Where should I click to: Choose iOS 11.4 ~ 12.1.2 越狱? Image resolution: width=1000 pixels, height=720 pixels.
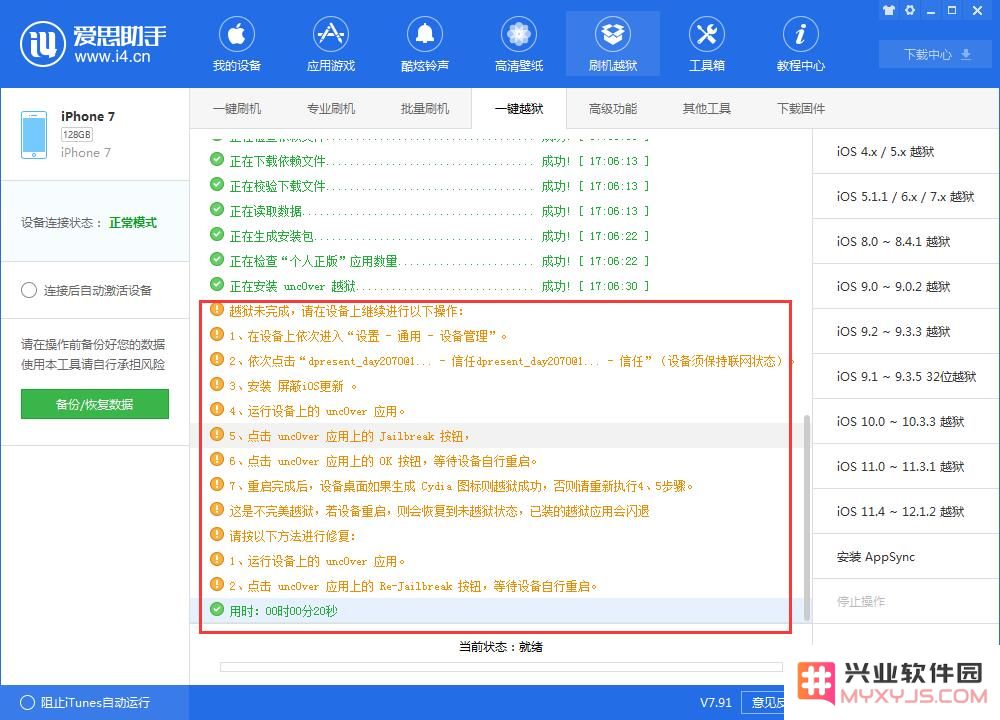(906, 511)
